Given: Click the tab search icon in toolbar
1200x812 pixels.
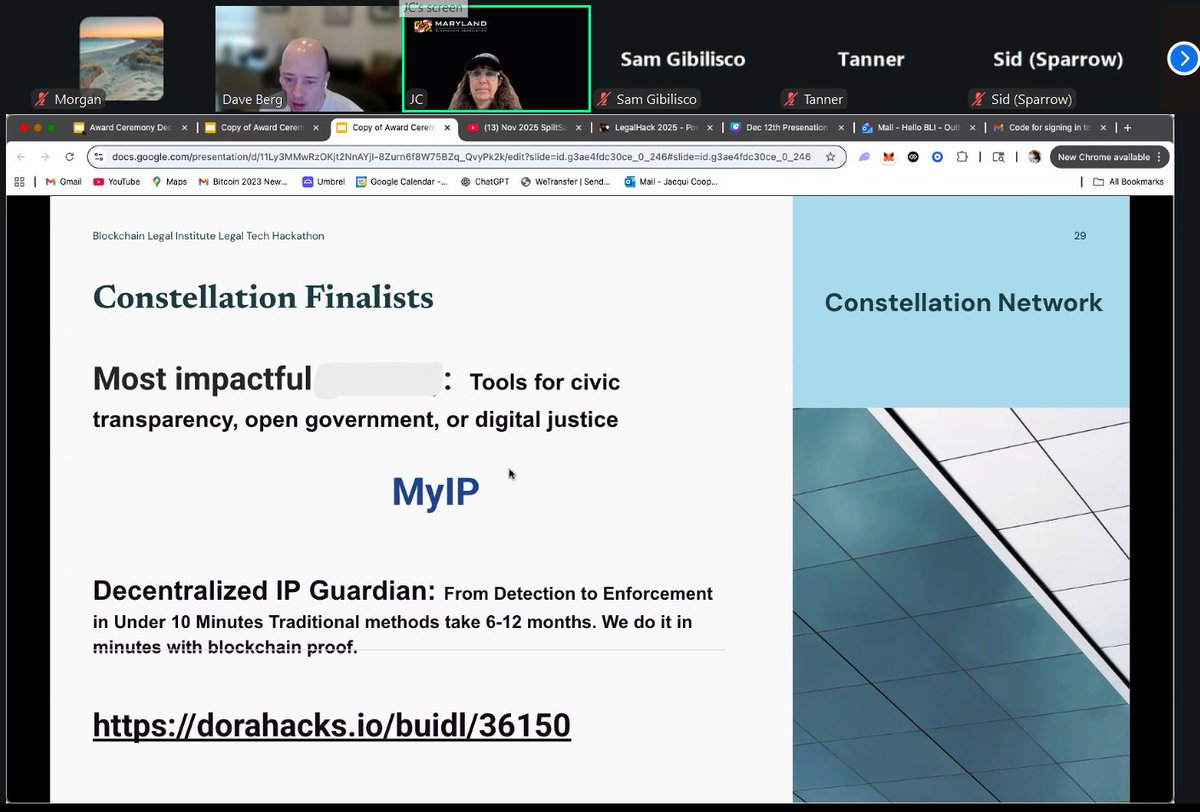Looking at the screenshot, I should click(x=998, y=157).
